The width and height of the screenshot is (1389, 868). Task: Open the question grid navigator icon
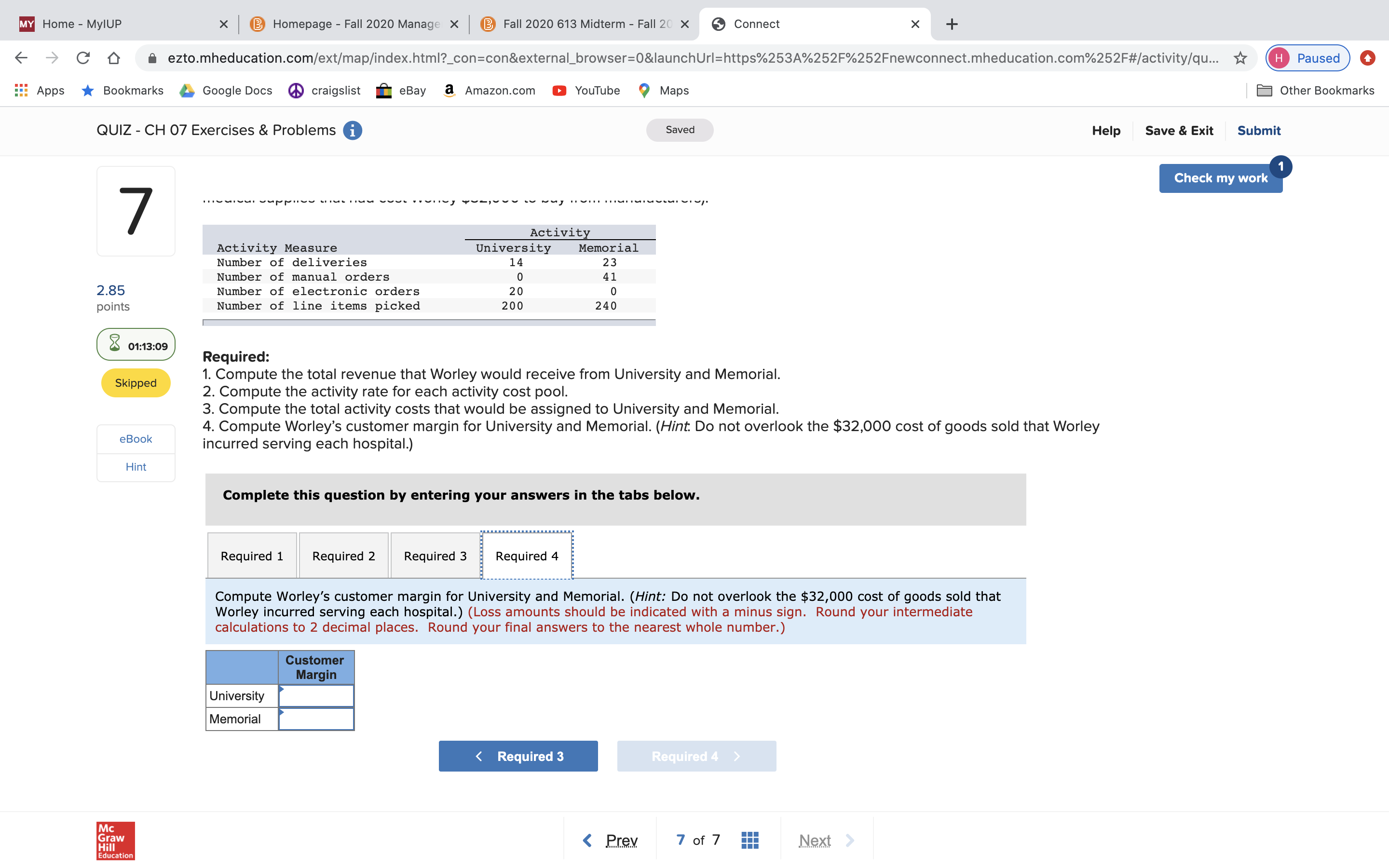coord(749,840)
